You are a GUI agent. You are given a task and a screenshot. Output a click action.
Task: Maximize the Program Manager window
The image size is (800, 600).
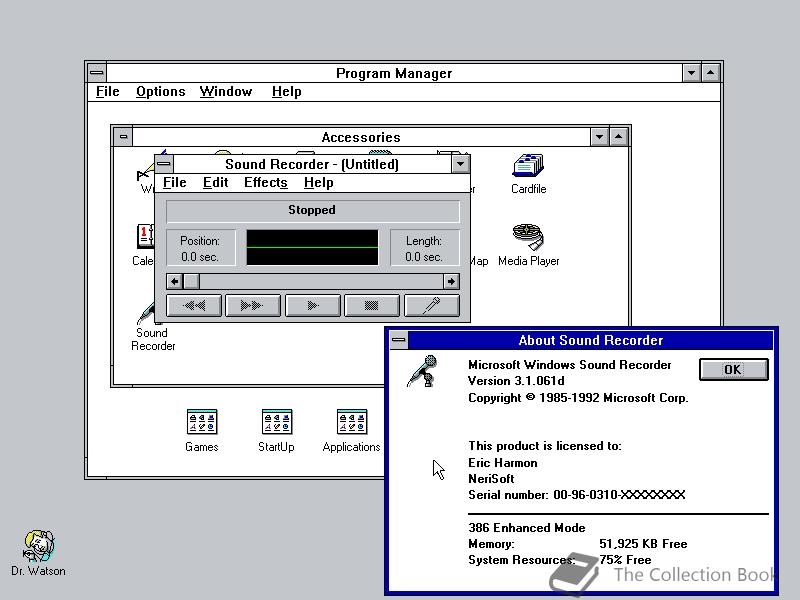click(711, 73)
